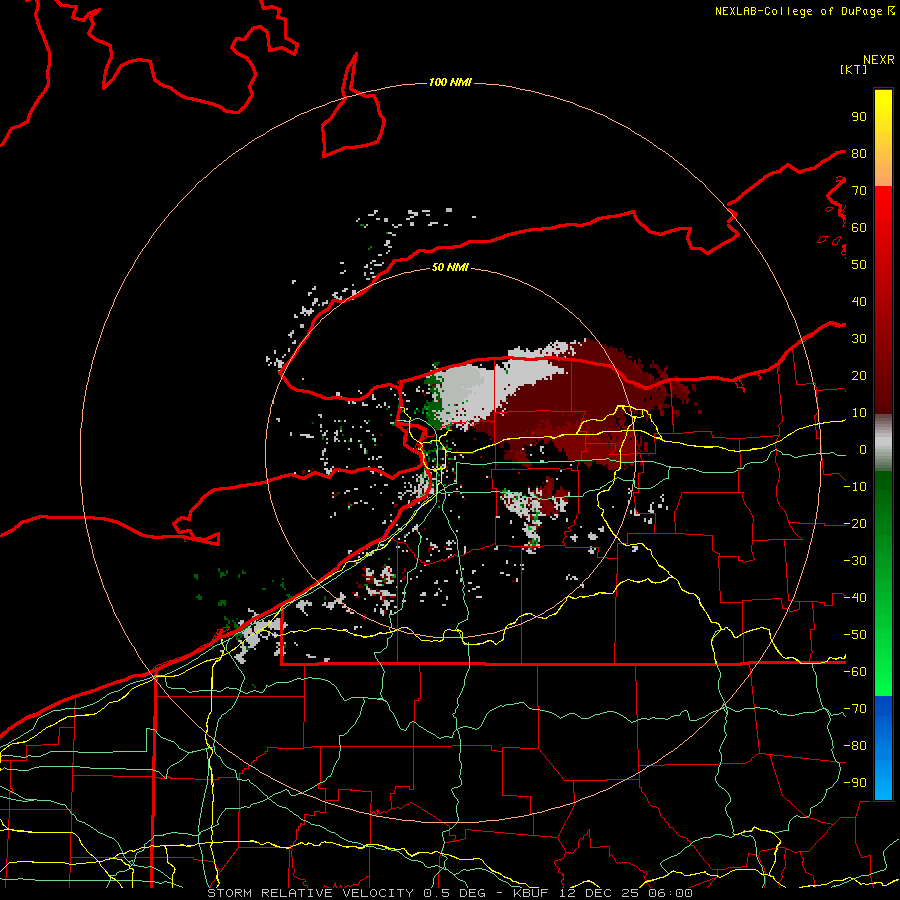The height and width of the screenshot is (900, 900).
Task: Click the 50 NMI range ring label
Action: [450, 267]
